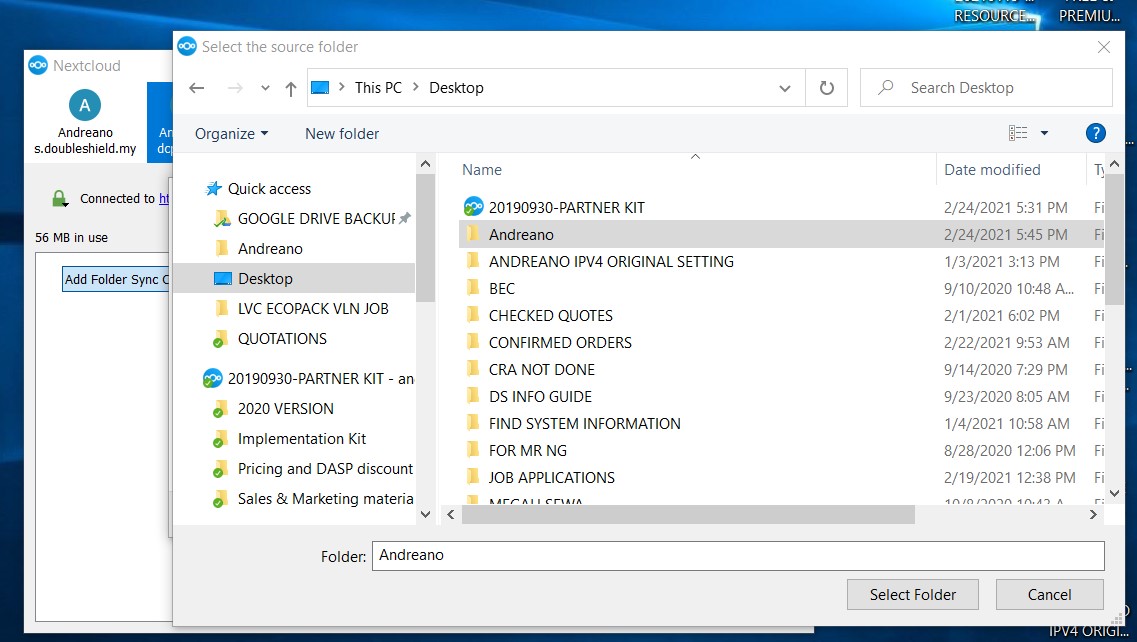Refresh the Desktop folder listing
1137x642 pixels.
click(826, 88)
